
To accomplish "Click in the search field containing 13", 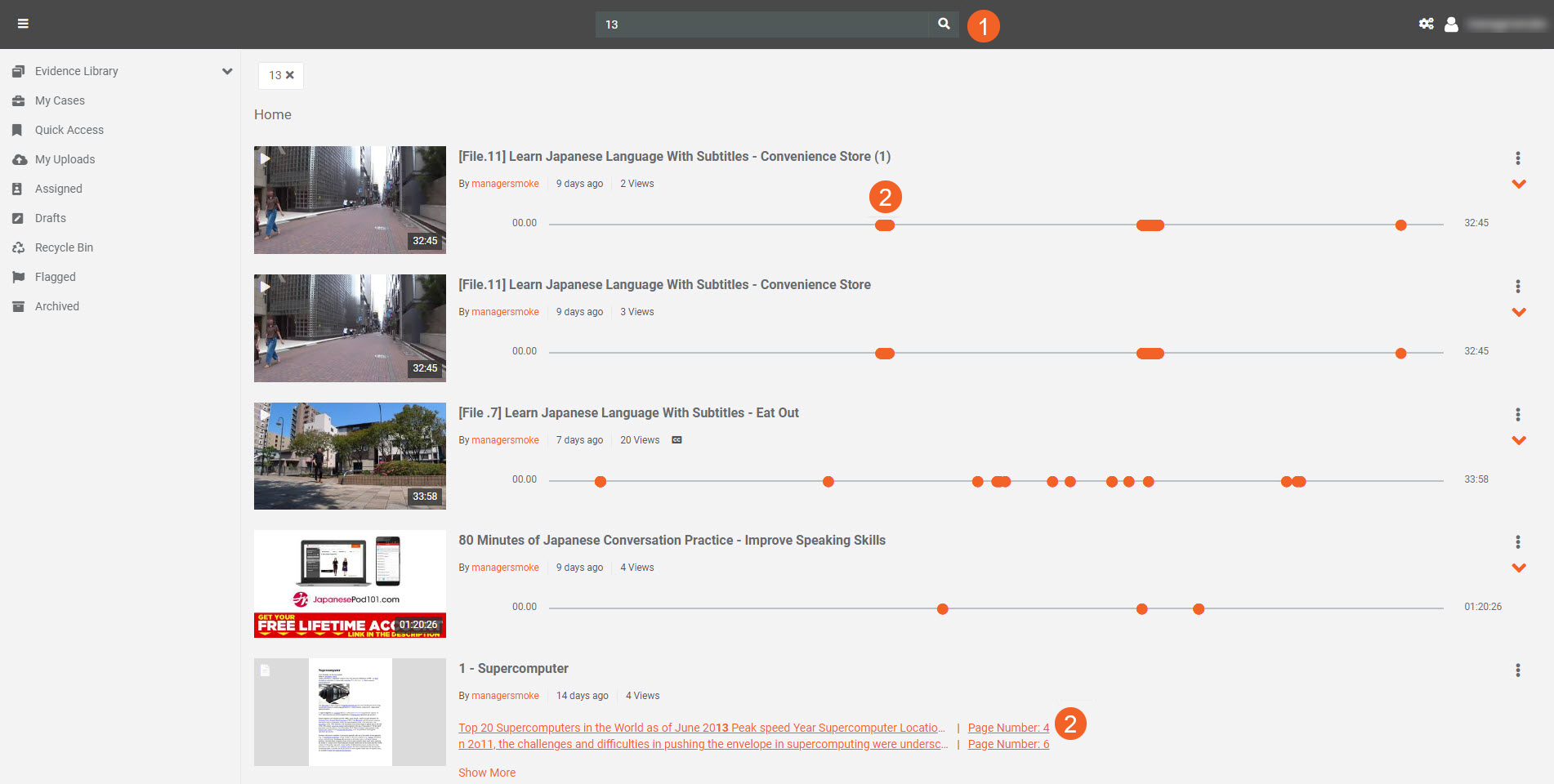I will [x=760, y=24].
